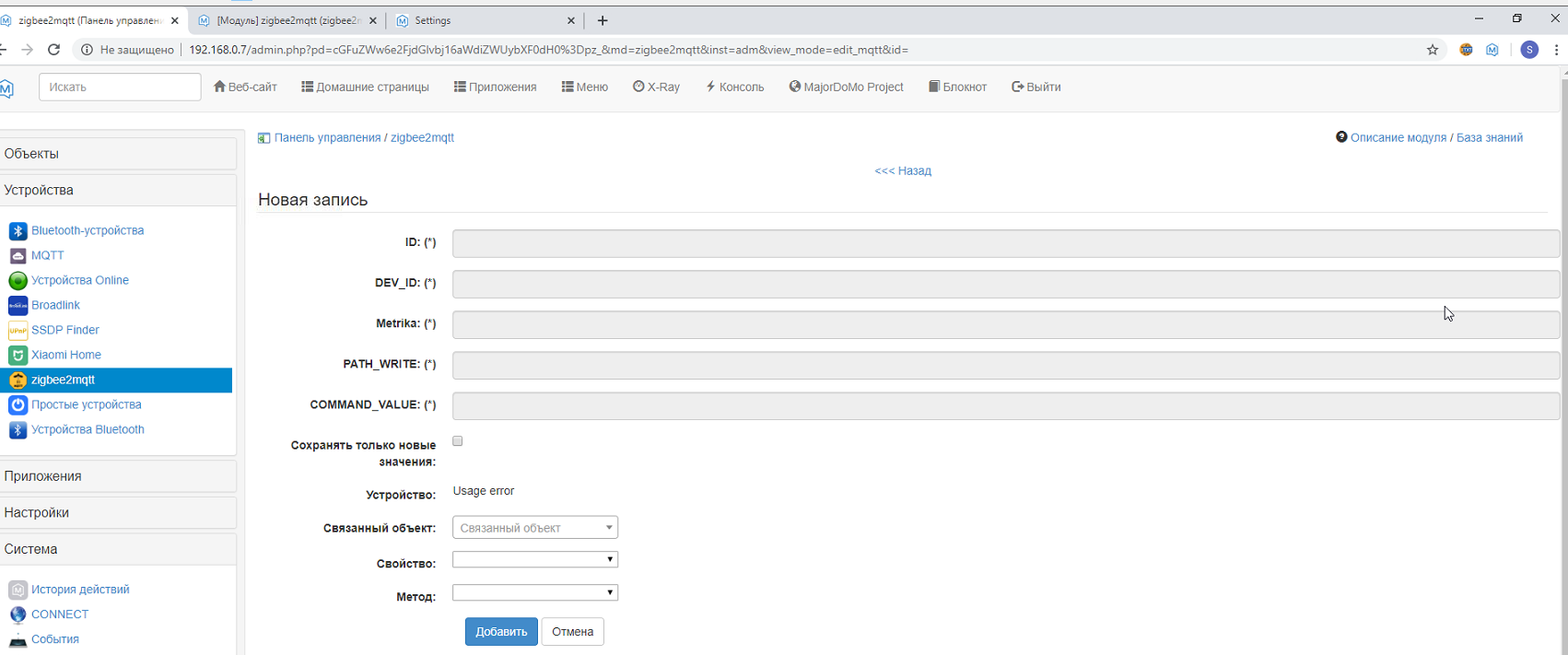The width and height of the screenshot is (1568, 655).
Task: Open X-Ray from top menu
Action: (x=656, y=87)
